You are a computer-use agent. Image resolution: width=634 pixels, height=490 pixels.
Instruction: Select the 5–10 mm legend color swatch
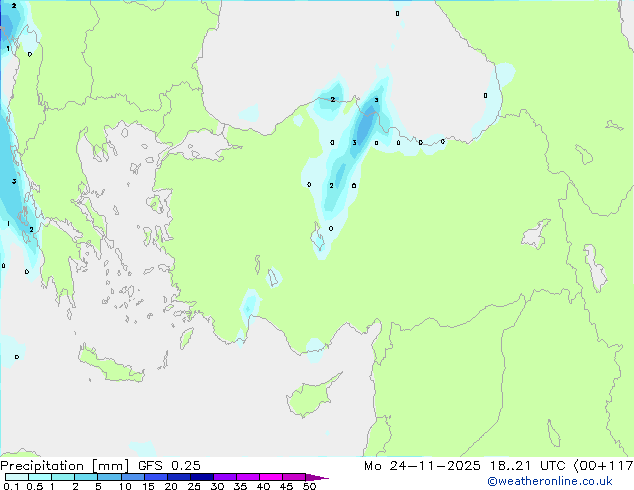(x=109, y=477)
